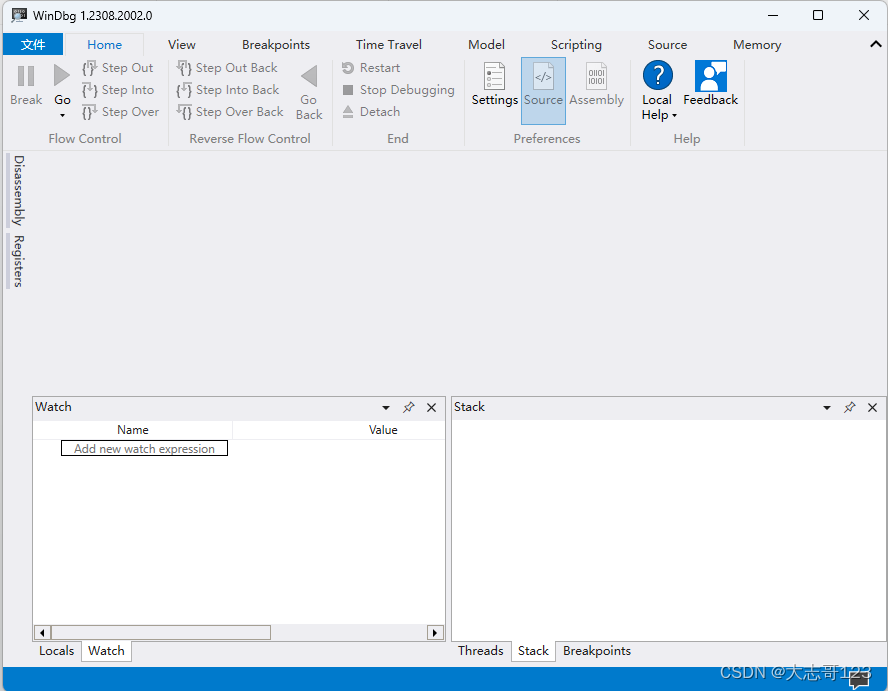
Task: Click the Watch horizontal scrollbar thumb
Action: point(161,633)
